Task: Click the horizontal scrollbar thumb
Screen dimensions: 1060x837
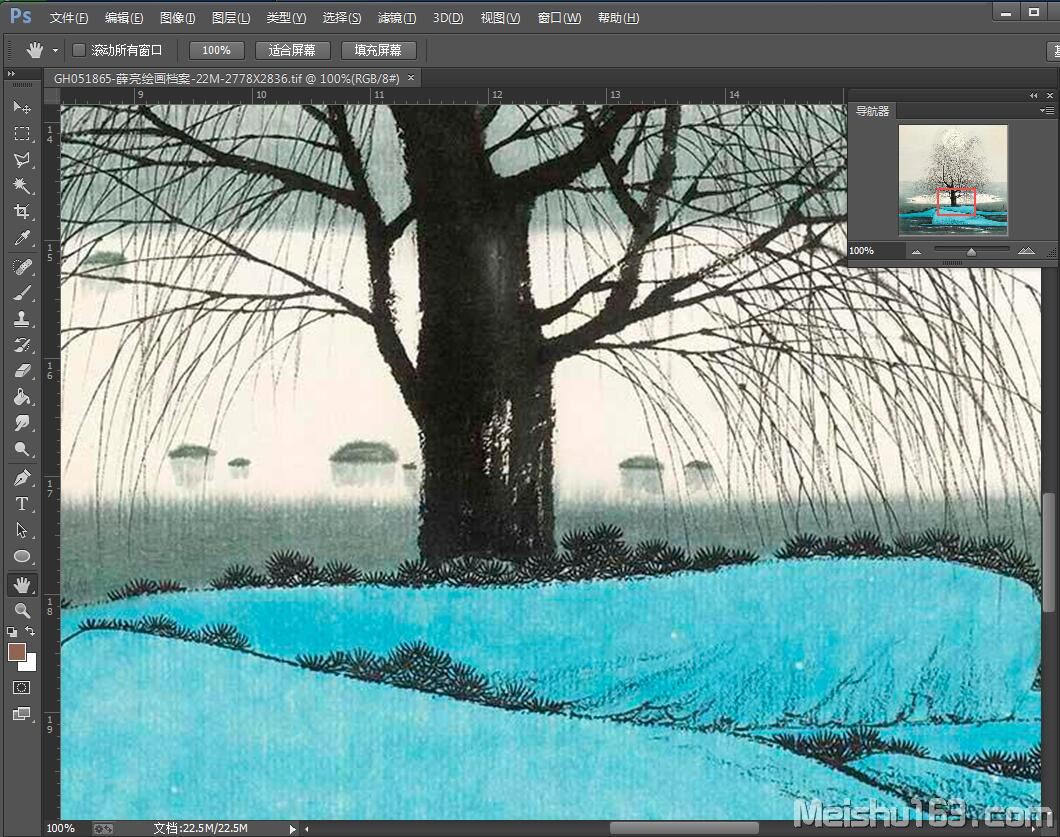Action: click(x=684, y=828)
